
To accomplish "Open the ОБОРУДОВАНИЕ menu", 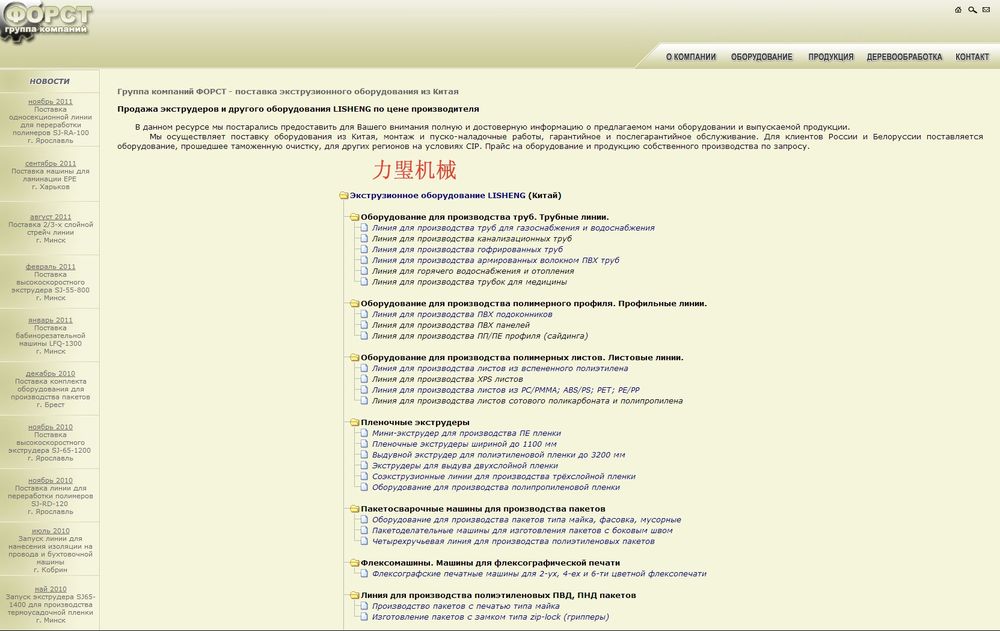I will pyautogui.click(x=761, y=57).
